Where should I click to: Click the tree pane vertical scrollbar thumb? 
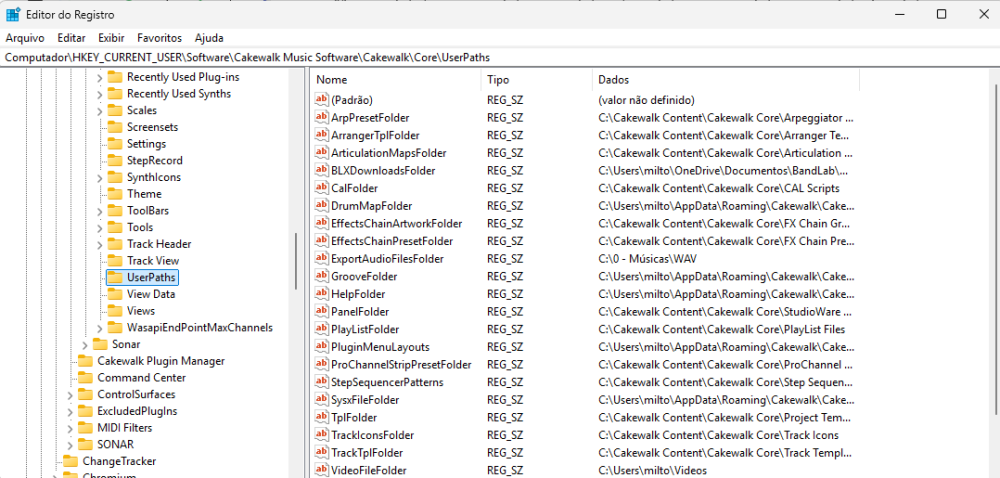click(296, 262)
